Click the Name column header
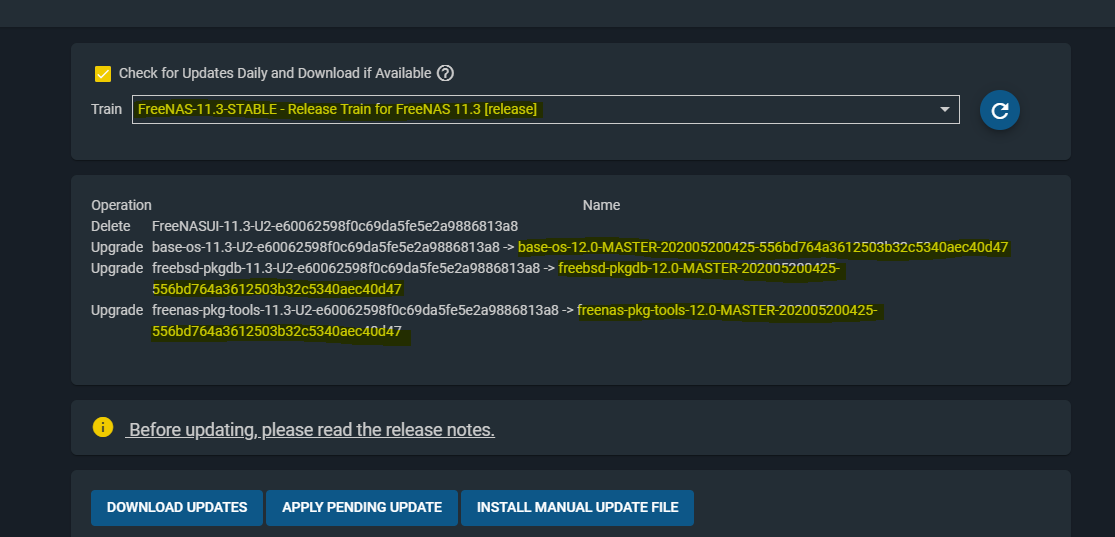Viewport: 1115px width, 537px height. (602, 205)
